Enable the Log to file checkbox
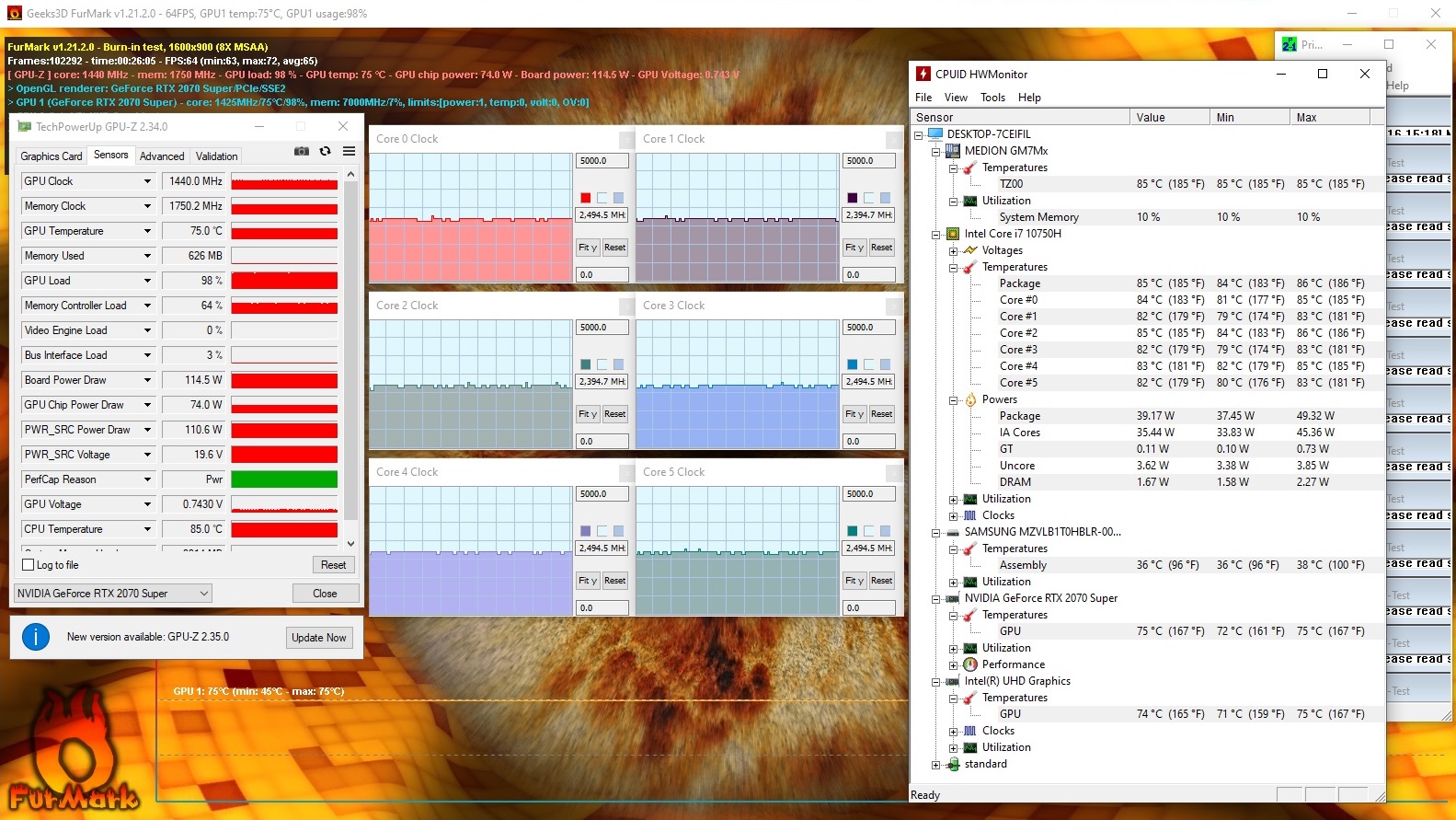Viewport: 1456px width, 820px height. [x=28, y=565]
